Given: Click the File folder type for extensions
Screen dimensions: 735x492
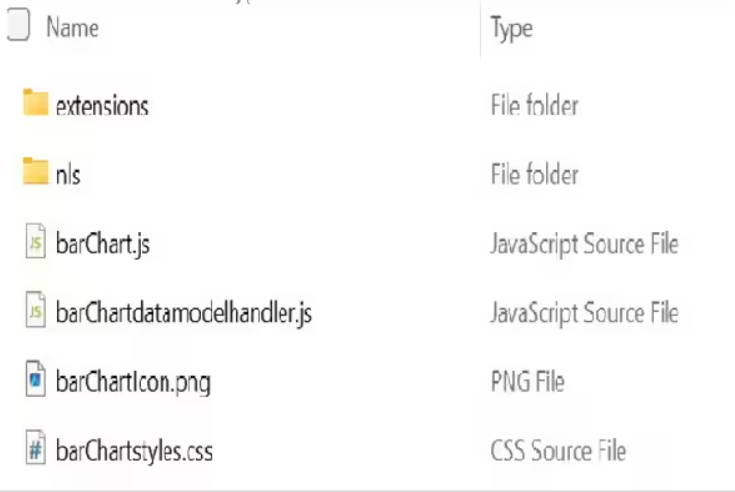Looking at the screenshot, I should pyautogui.click(x=534, y=105).
